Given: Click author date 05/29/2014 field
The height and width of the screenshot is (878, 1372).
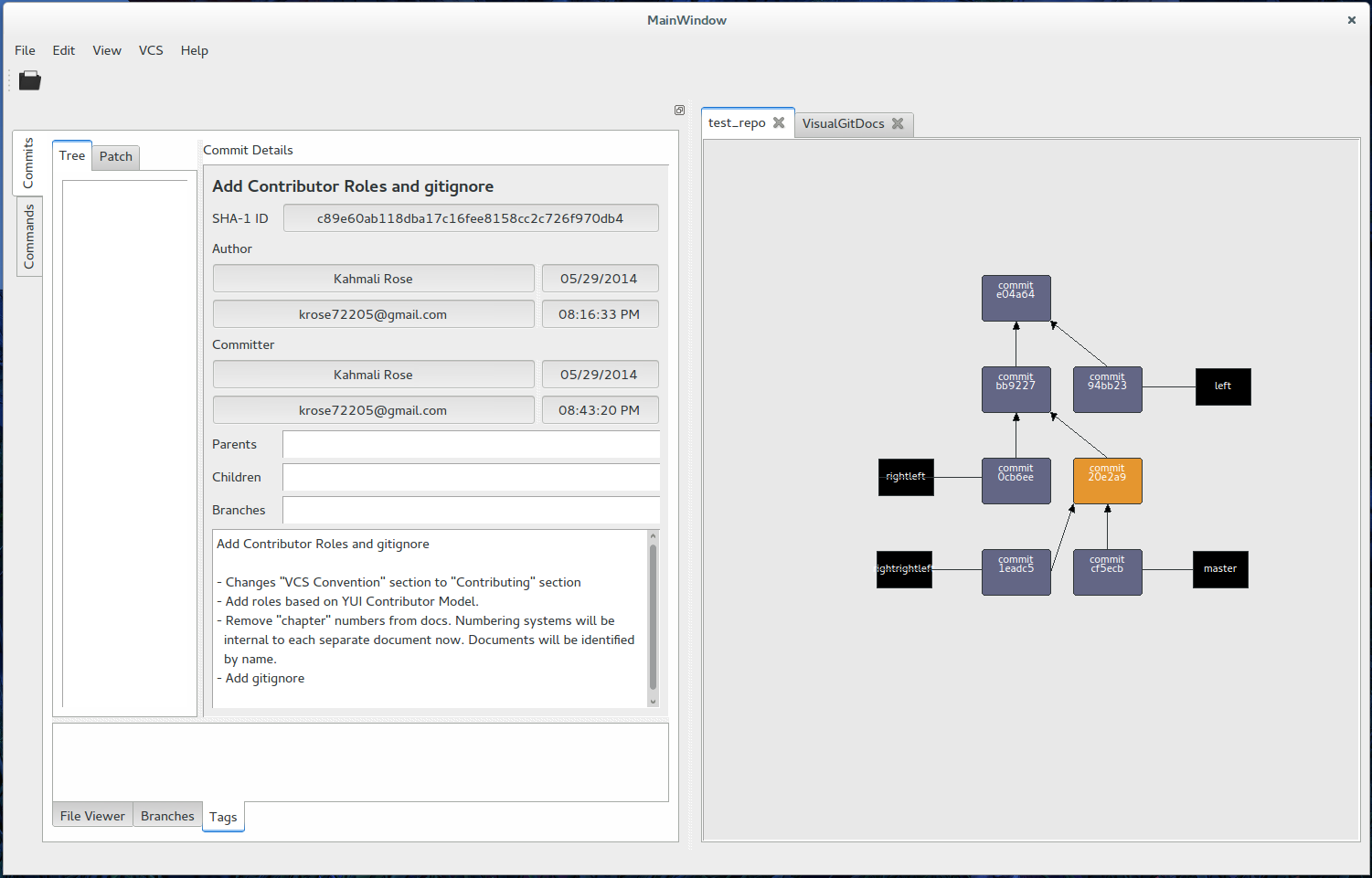Looking at the screenshot, I should click(600, 279).
